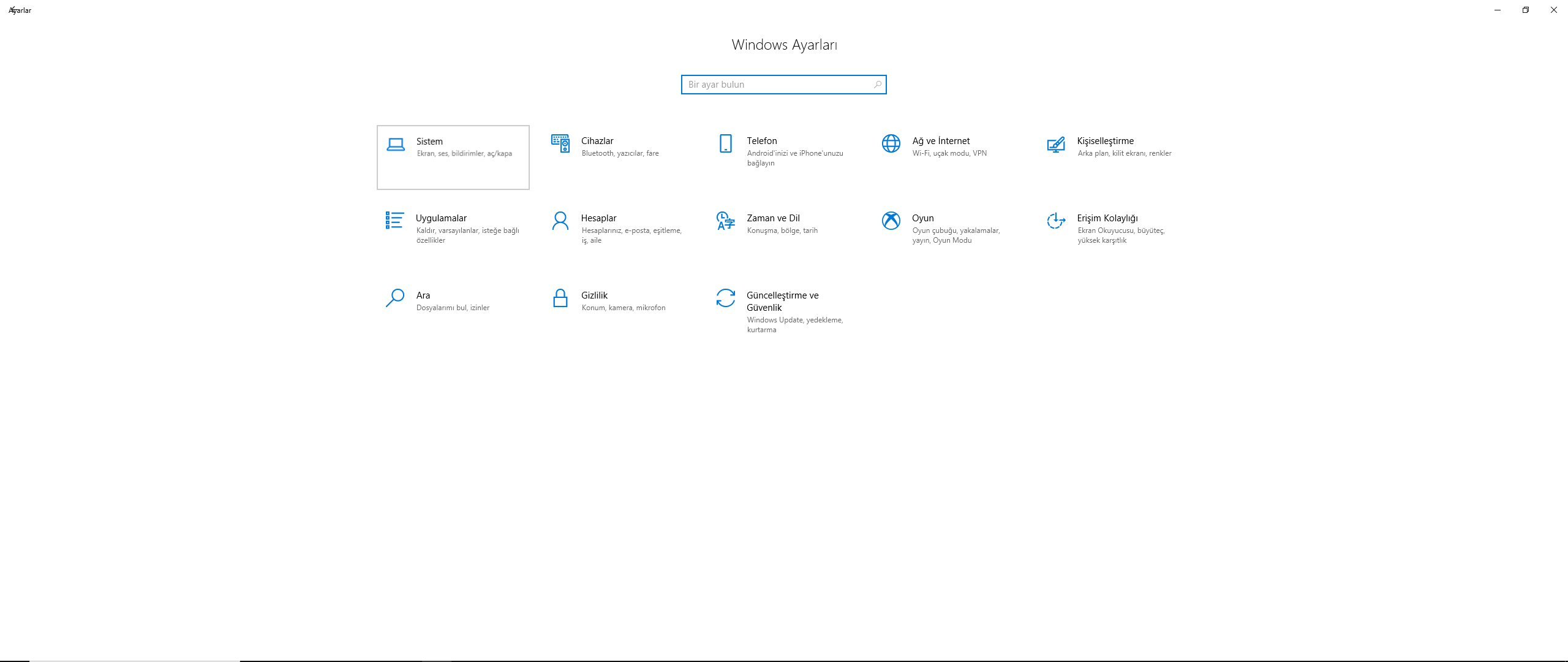This screenshot has height=662, width=1568.
Task: Click the Hesaplar person icon
Action: 560,221
